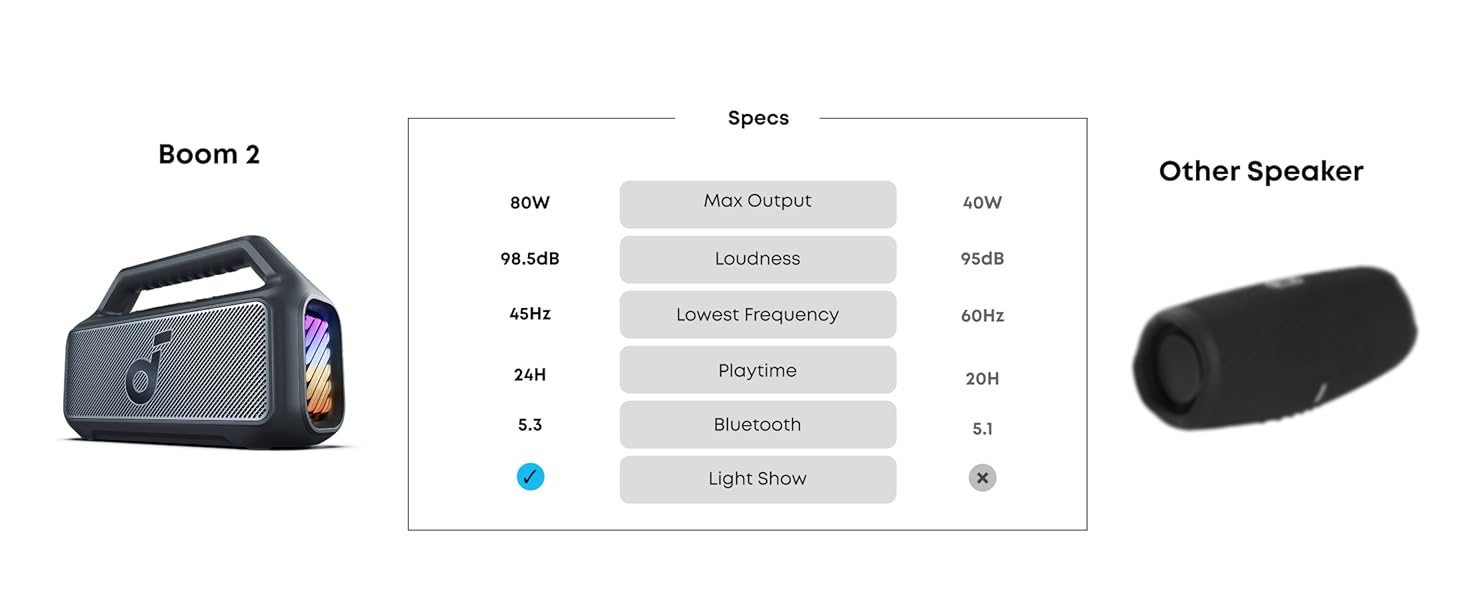Click the 24H playtime value
The width and height of the screenshot is (1464, 600).
(530, 375)
